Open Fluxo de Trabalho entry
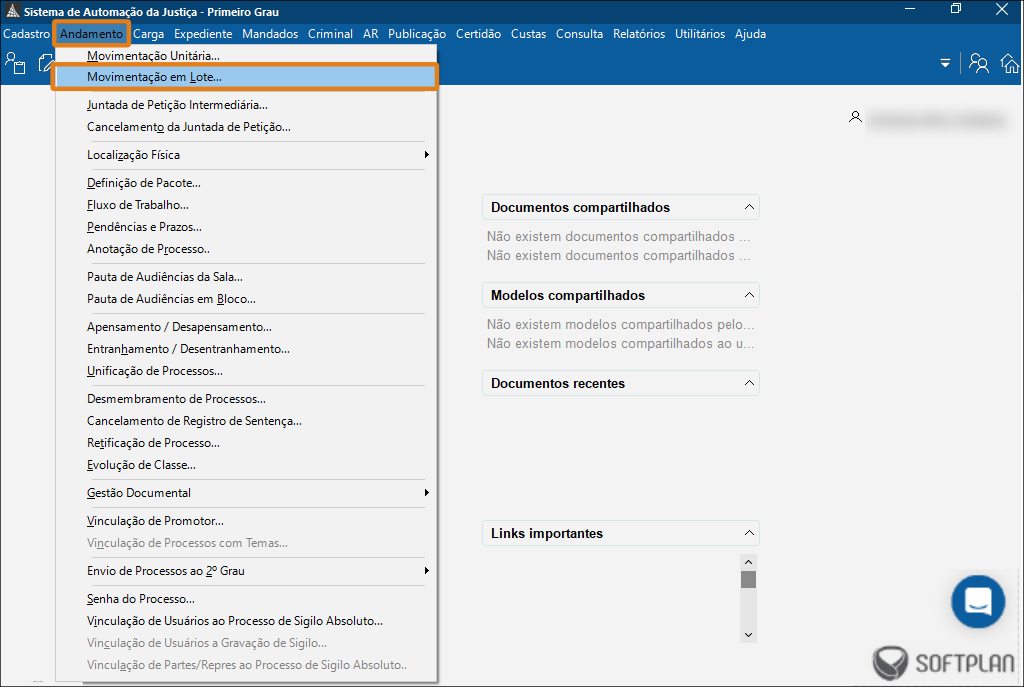 (x=246, y=205)
